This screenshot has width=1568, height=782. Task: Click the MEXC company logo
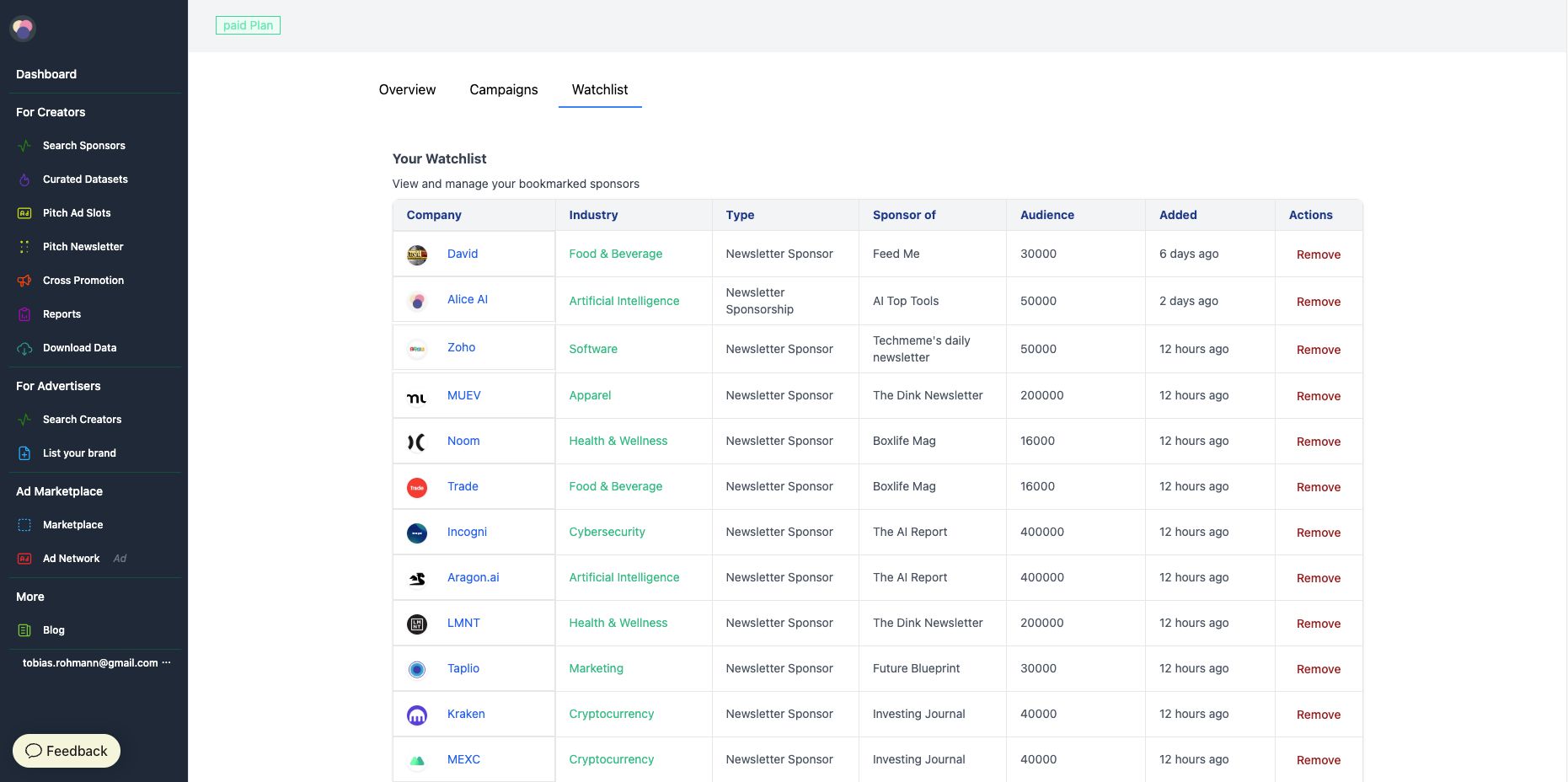417,761
